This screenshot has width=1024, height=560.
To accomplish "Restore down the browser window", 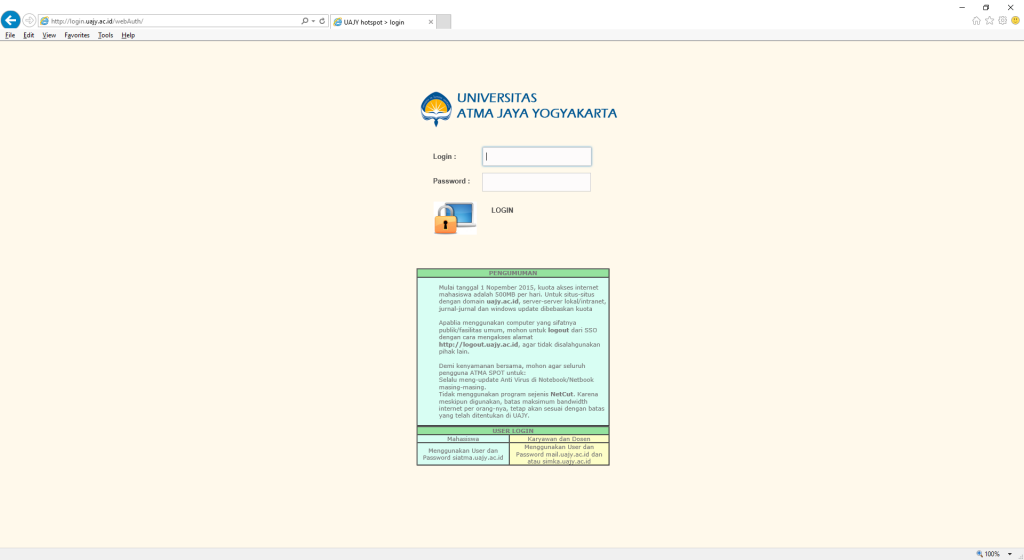I will click(986, 7).
